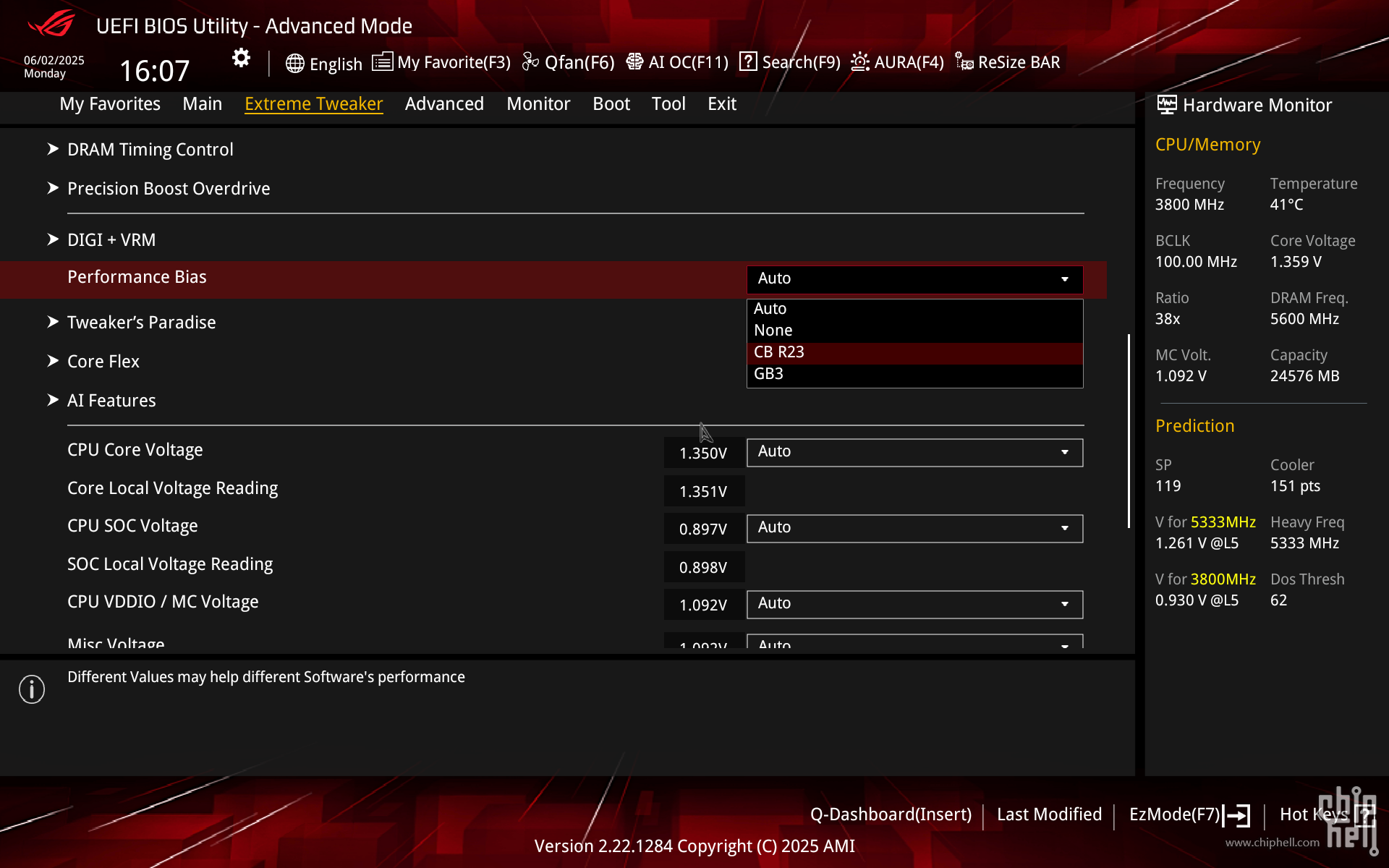This screenshot has width=1389, height=868.
Task: Choose GB3 in Performance Bias list
Action: tap(914, 374)
